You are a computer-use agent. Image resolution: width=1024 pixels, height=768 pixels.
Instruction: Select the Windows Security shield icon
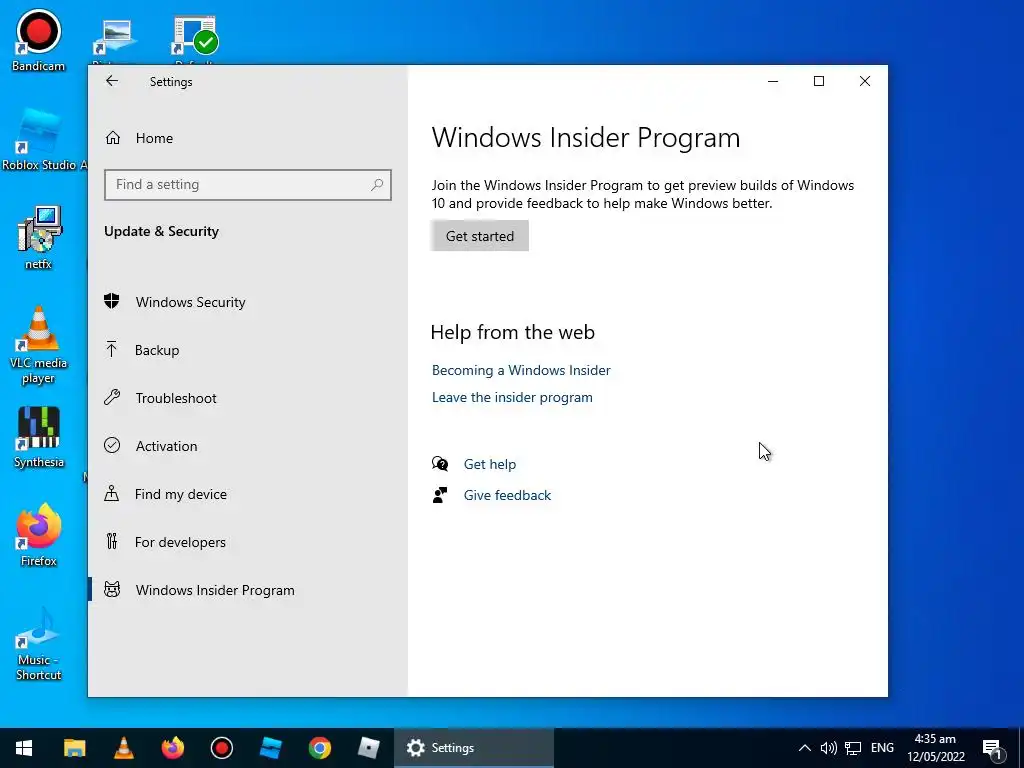[x=112, y=301]
